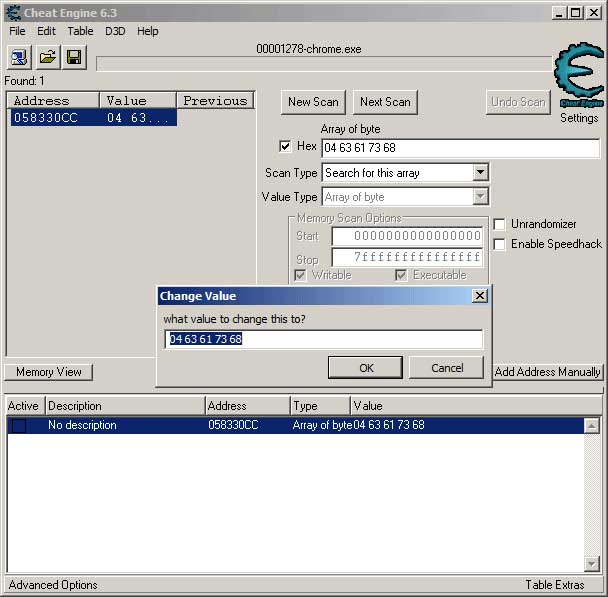Click the Description header in address table
The width and height of the screenshot is (608, 597).
pos(125,406)
